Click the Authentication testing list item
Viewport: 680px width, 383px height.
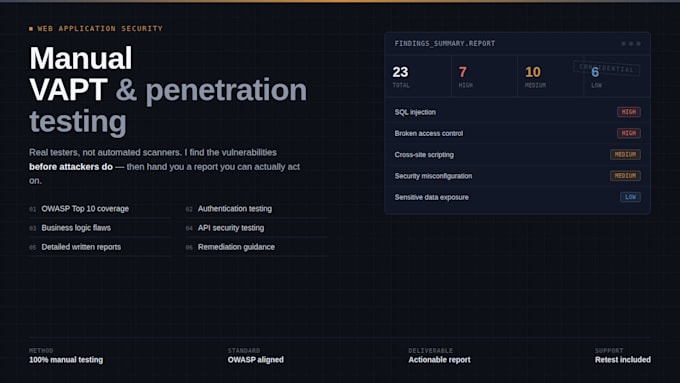256,209
